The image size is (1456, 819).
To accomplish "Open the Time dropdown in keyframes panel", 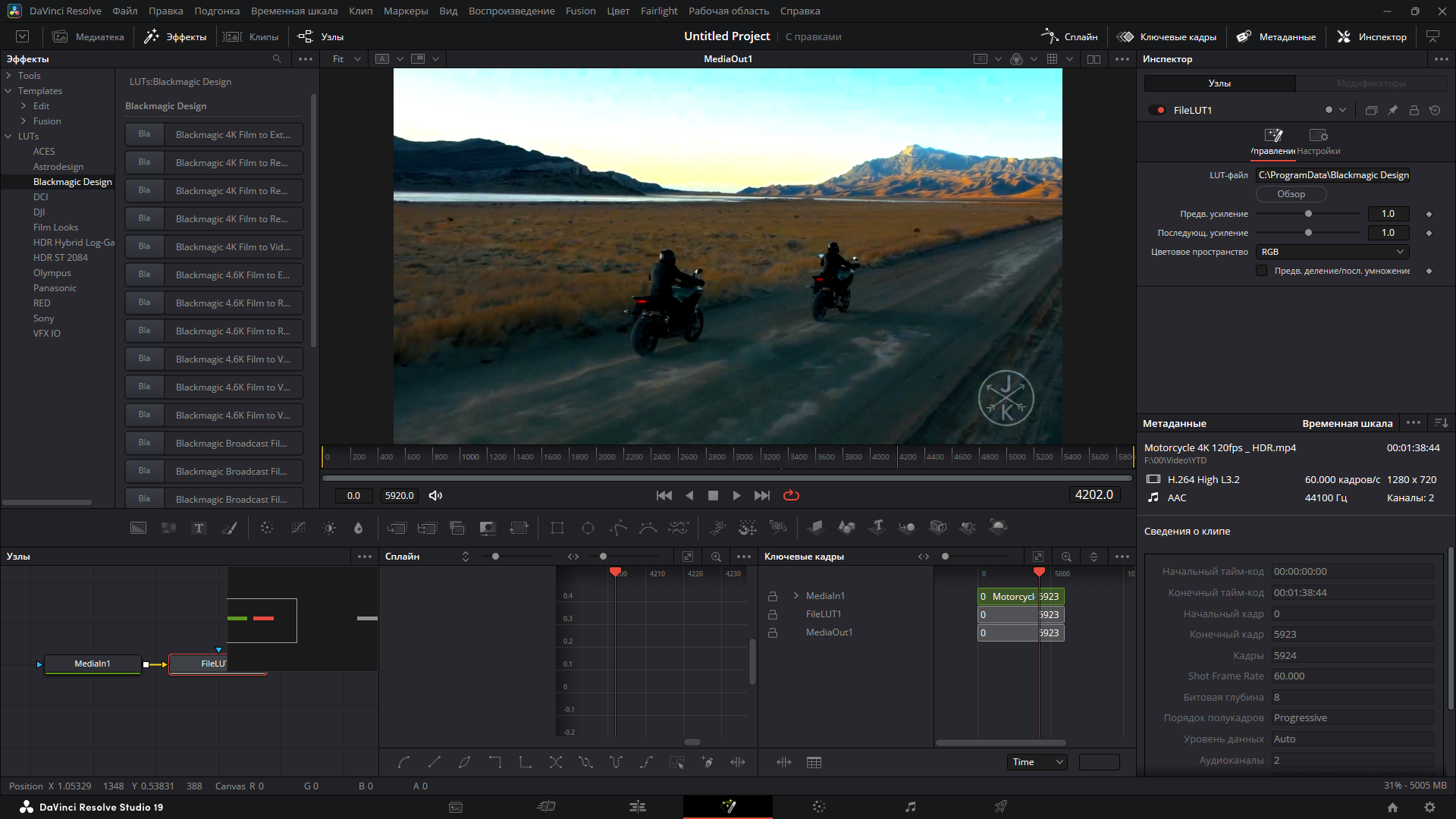I will pos(1037,762).
